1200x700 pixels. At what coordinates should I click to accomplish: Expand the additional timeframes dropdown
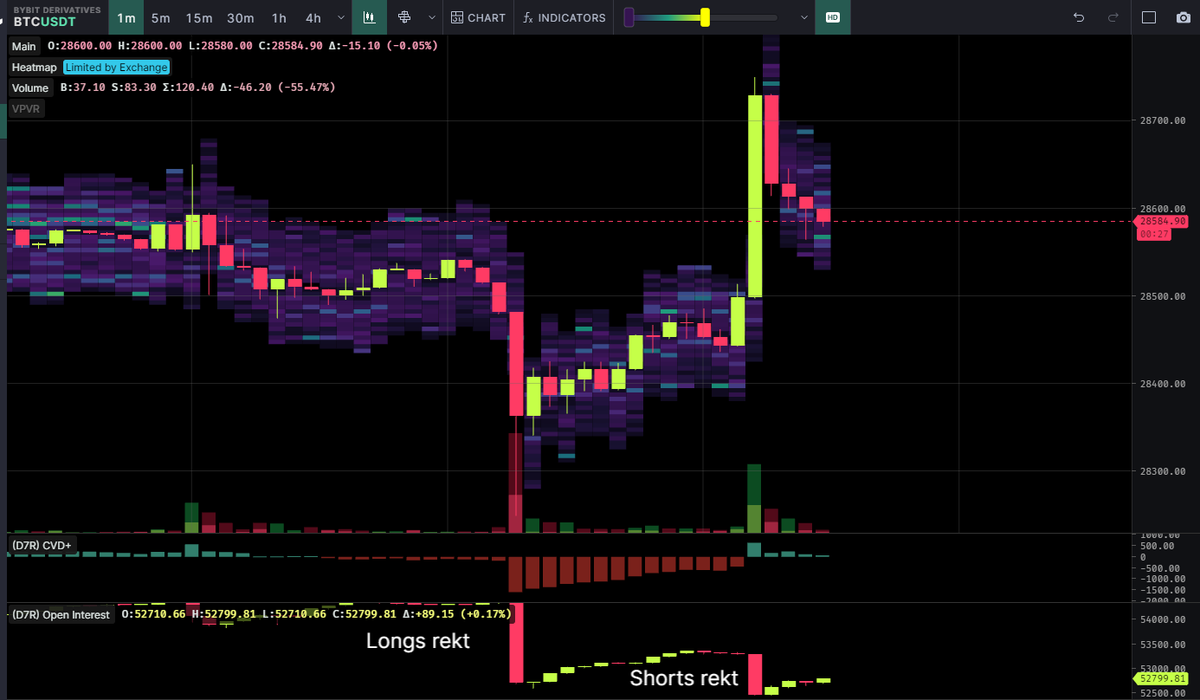[341, 18]
